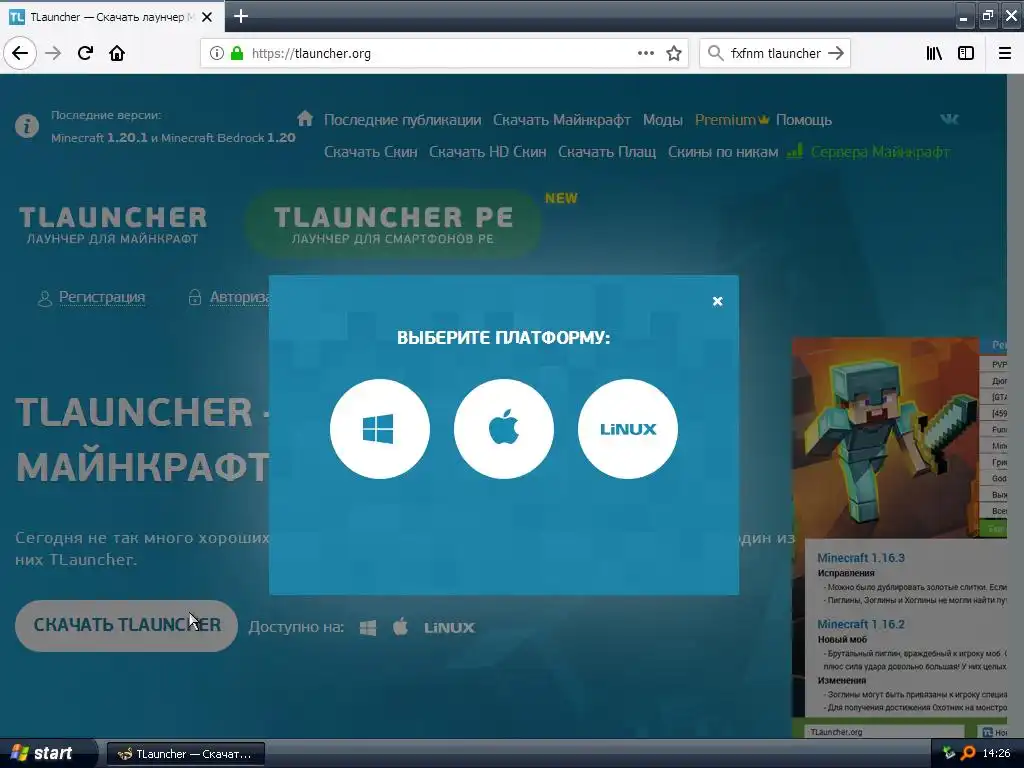Click the search magnifier icon
This screenshot has width=1024, height=768.
pos(716,54)
